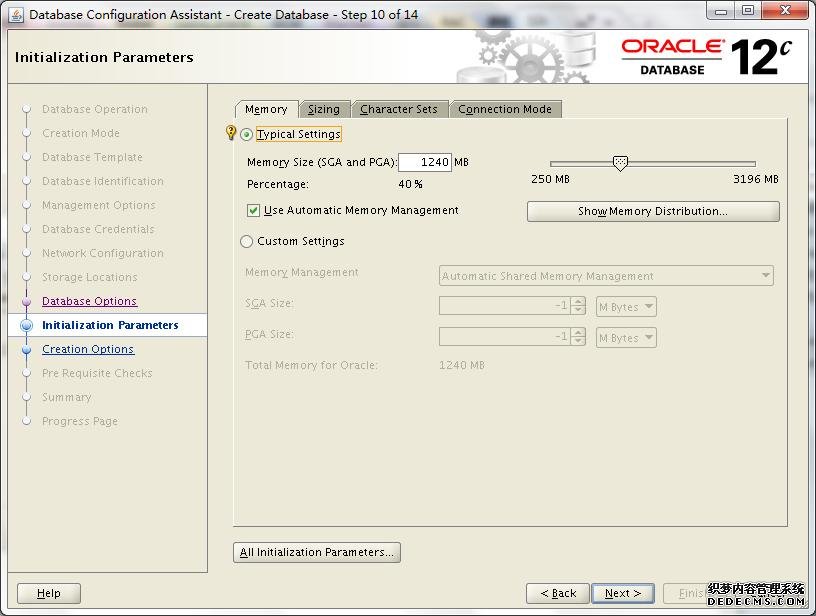
Task: Select the Typical Settings radio button
Action: [x=247, y=134]
